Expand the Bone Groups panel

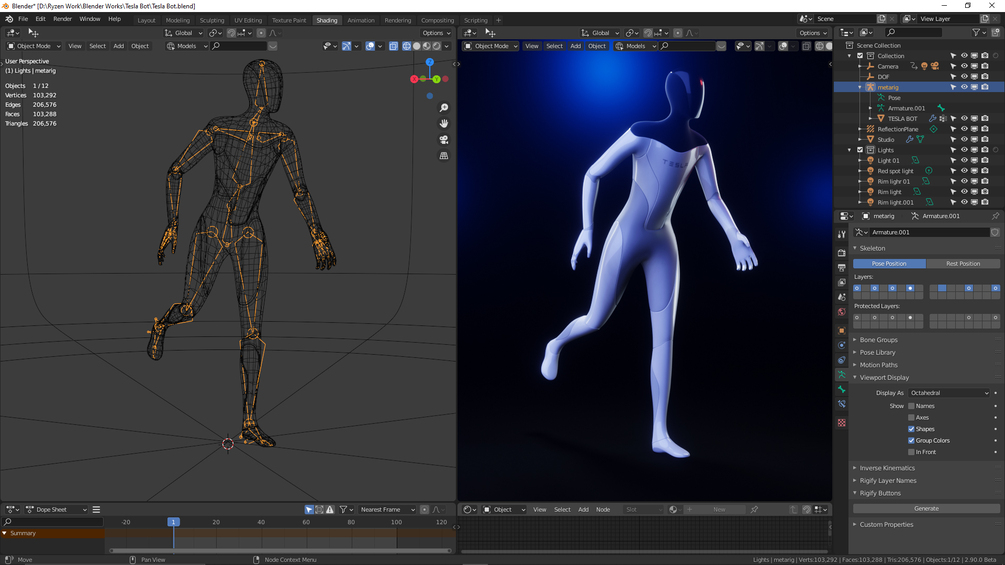point(878,340)
